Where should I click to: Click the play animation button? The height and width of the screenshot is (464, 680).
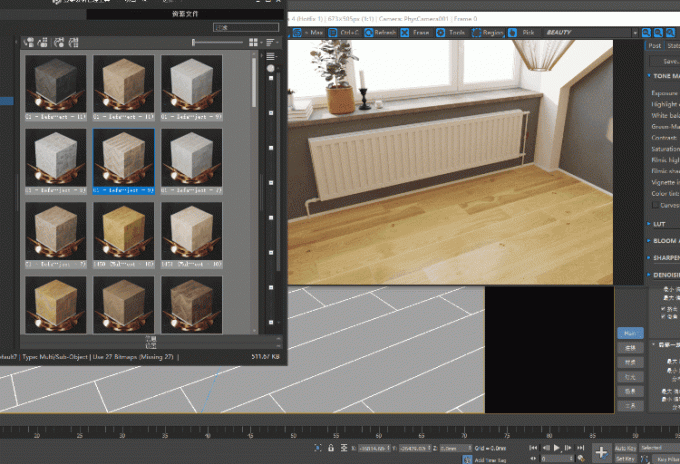click(556, 448)
